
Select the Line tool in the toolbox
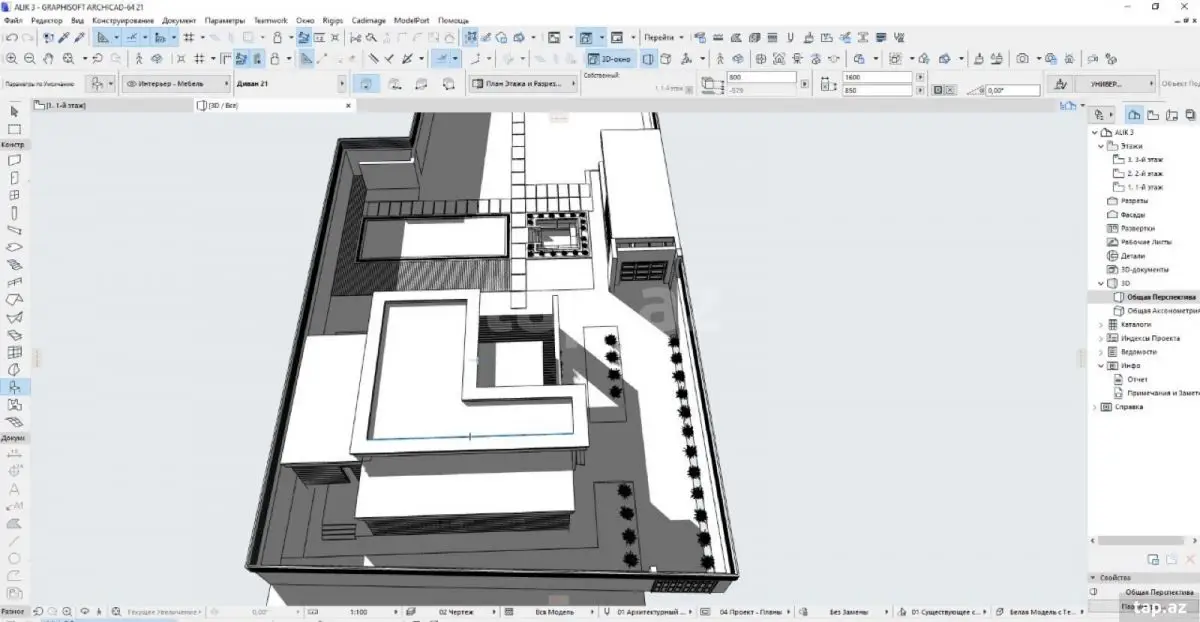click(14, 540)
